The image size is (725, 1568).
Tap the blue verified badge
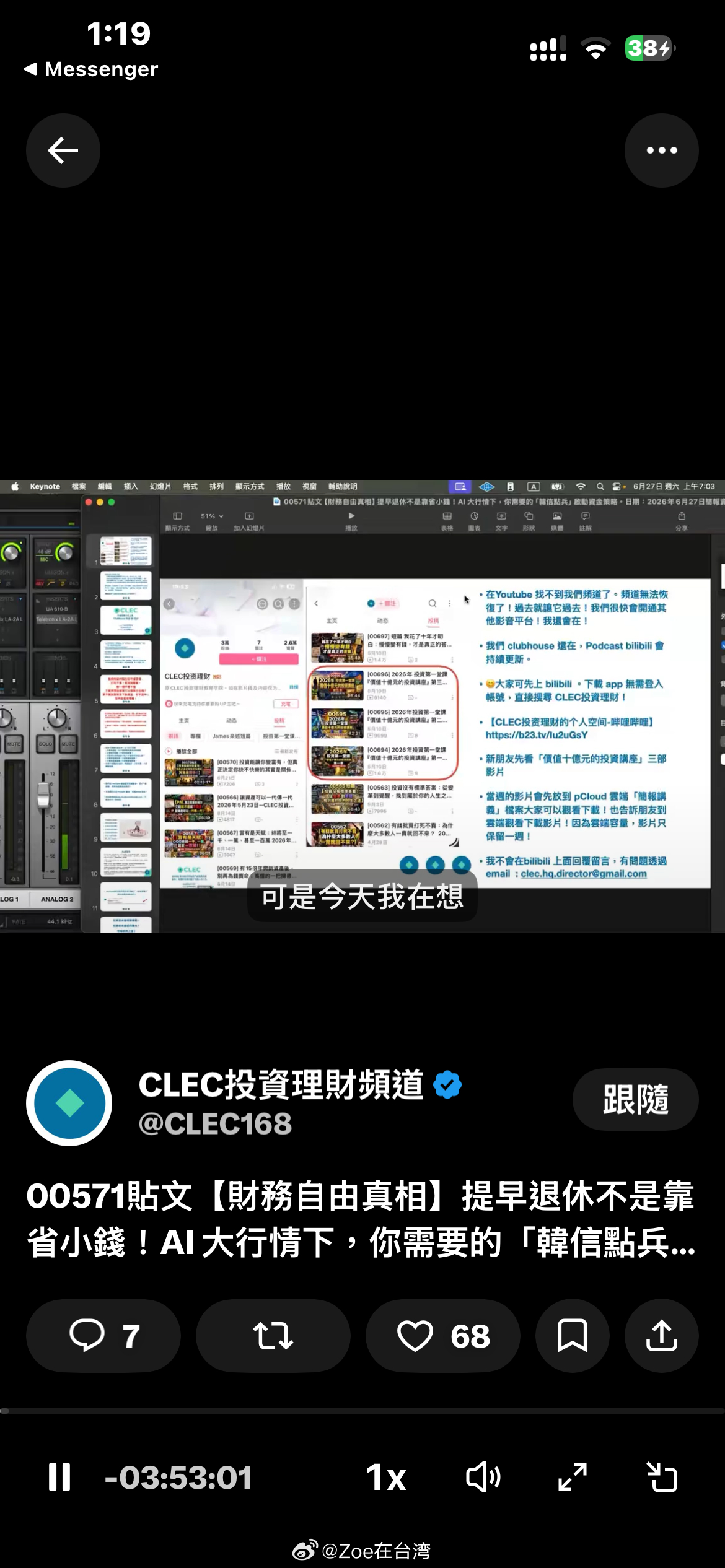click(x=447, y=1085)
